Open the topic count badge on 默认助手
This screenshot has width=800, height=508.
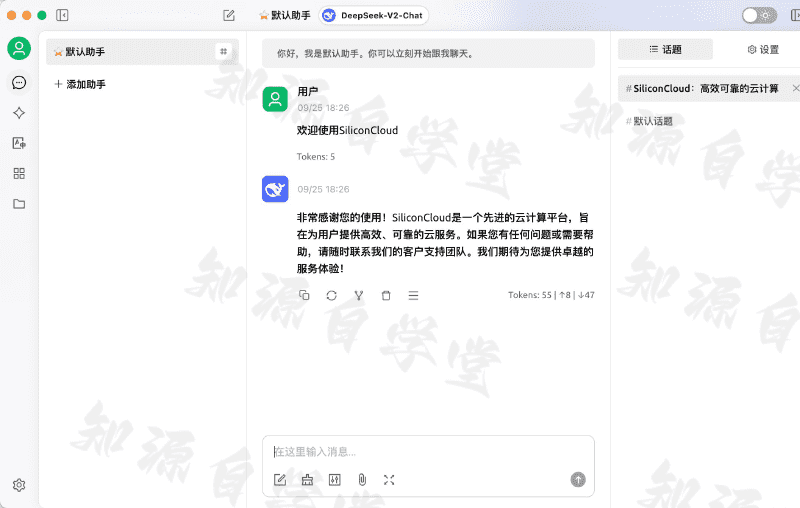click(223, 52)
